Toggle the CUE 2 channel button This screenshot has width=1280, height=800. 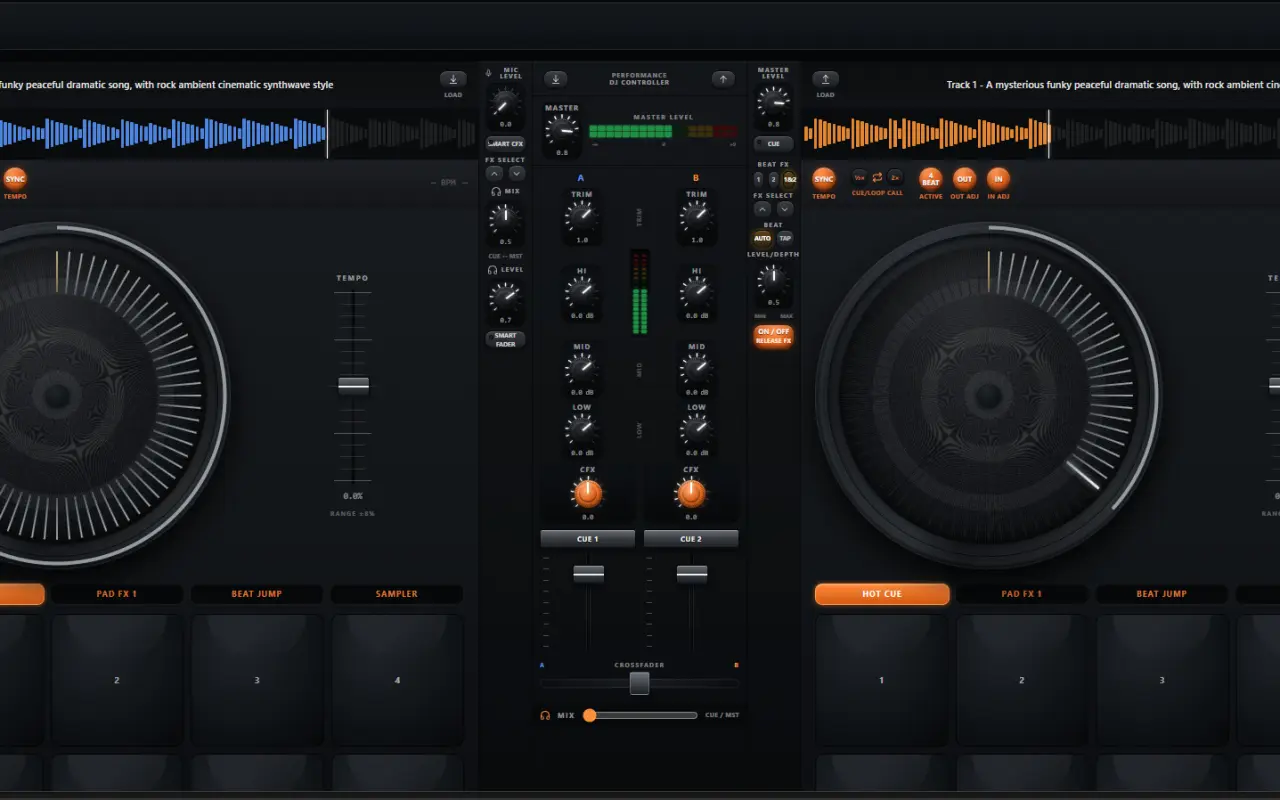pyautogui.click(x=691, y=539)
